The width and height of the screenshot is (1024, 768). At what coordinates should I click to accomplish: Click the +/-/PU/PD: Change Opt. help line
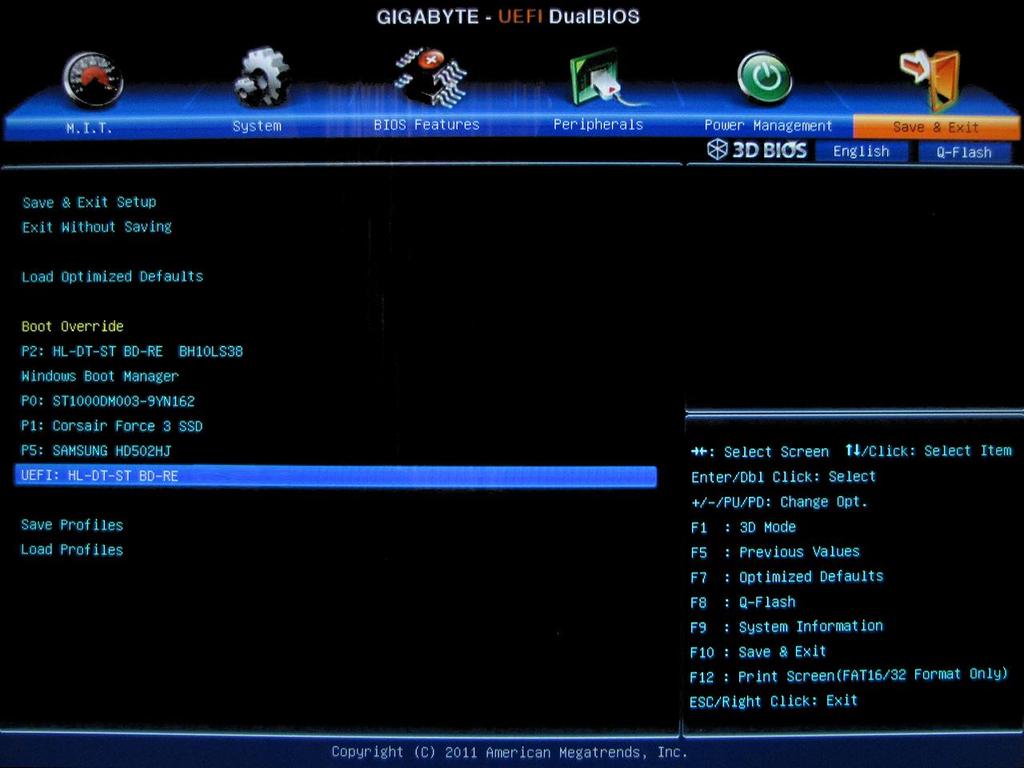click(779, 502)
